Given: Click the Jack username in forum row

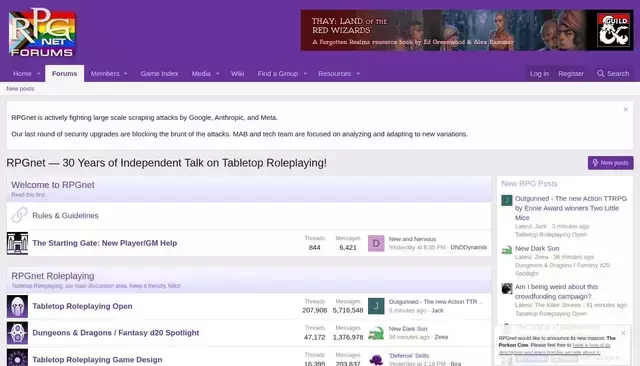Looking at the screenshot, I should (x=437, y=311).
